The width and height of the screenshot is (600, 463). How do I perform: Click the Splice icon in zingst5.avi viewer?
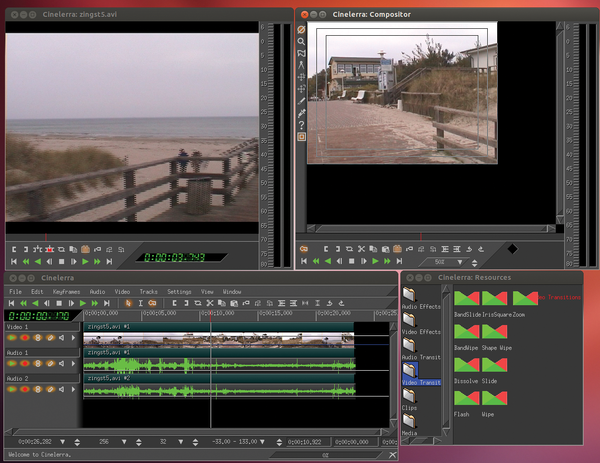(x=37, y=249)
